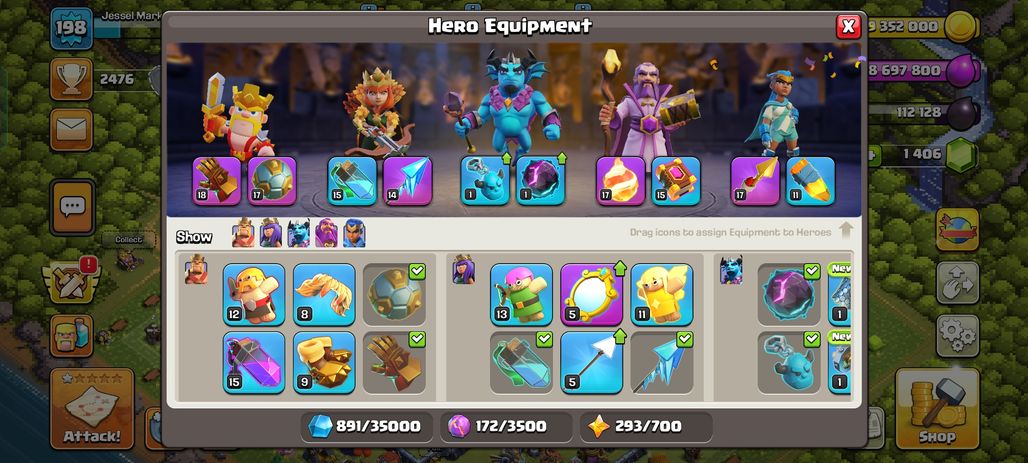This screenshot has height=463, width=1028.
Task: Toggle Barbarian King filter in Show row
Action: (243, 233)
